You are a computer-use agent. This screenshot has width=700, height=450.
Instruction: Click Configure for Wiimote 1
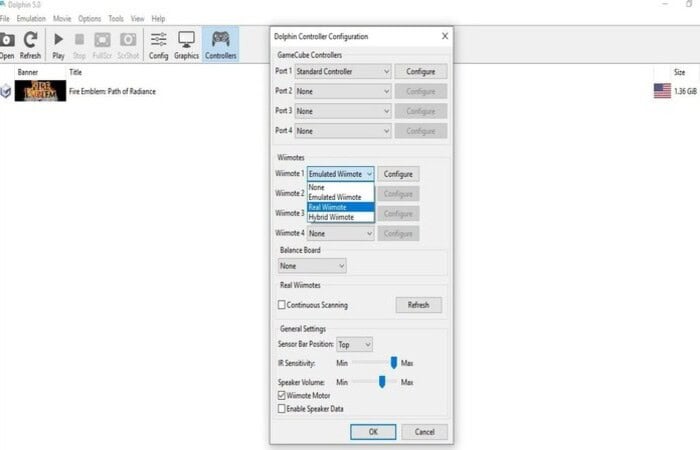398,174
